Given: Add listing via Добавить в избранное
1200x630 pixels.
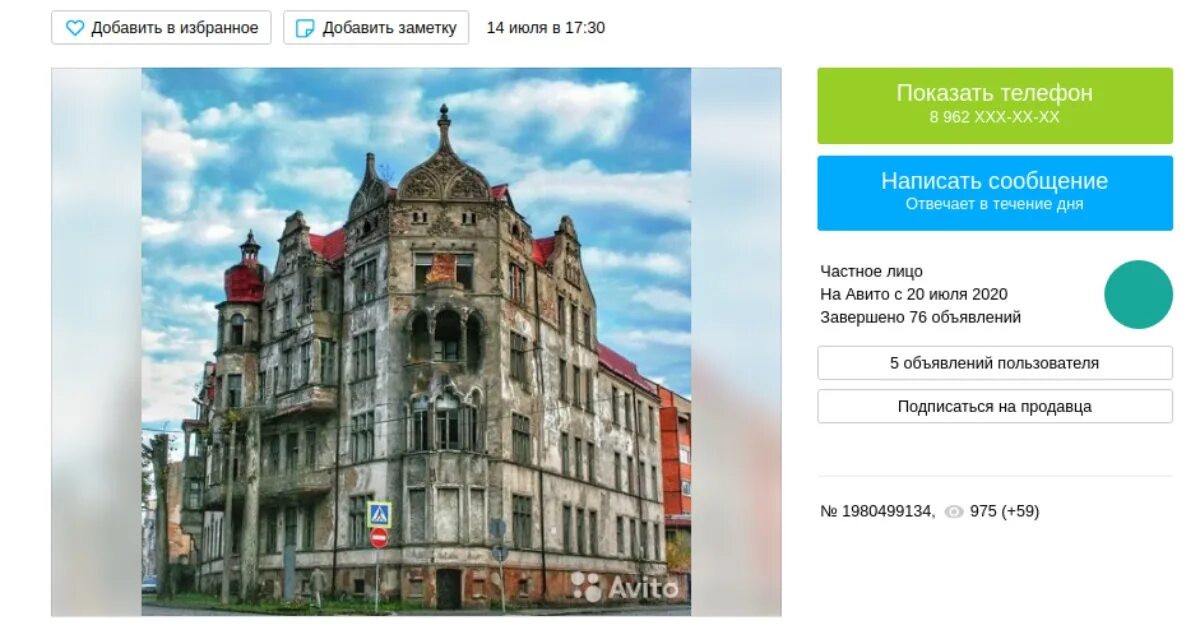Looking at the screenshot, I should pos(161,28).
